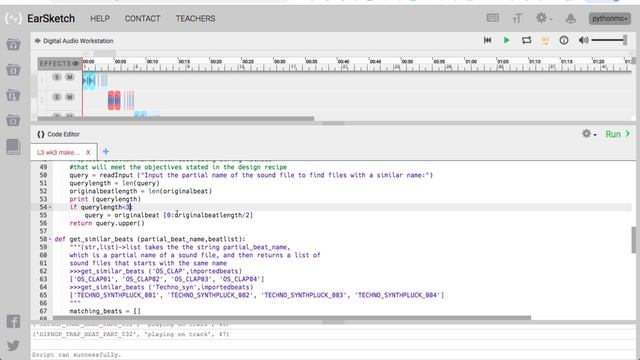Image resolution: width=640 pixels, height=360 pixels.
Task: Close the 'L3 wk3 make...' script tab
Action: (x=88, y=152)
